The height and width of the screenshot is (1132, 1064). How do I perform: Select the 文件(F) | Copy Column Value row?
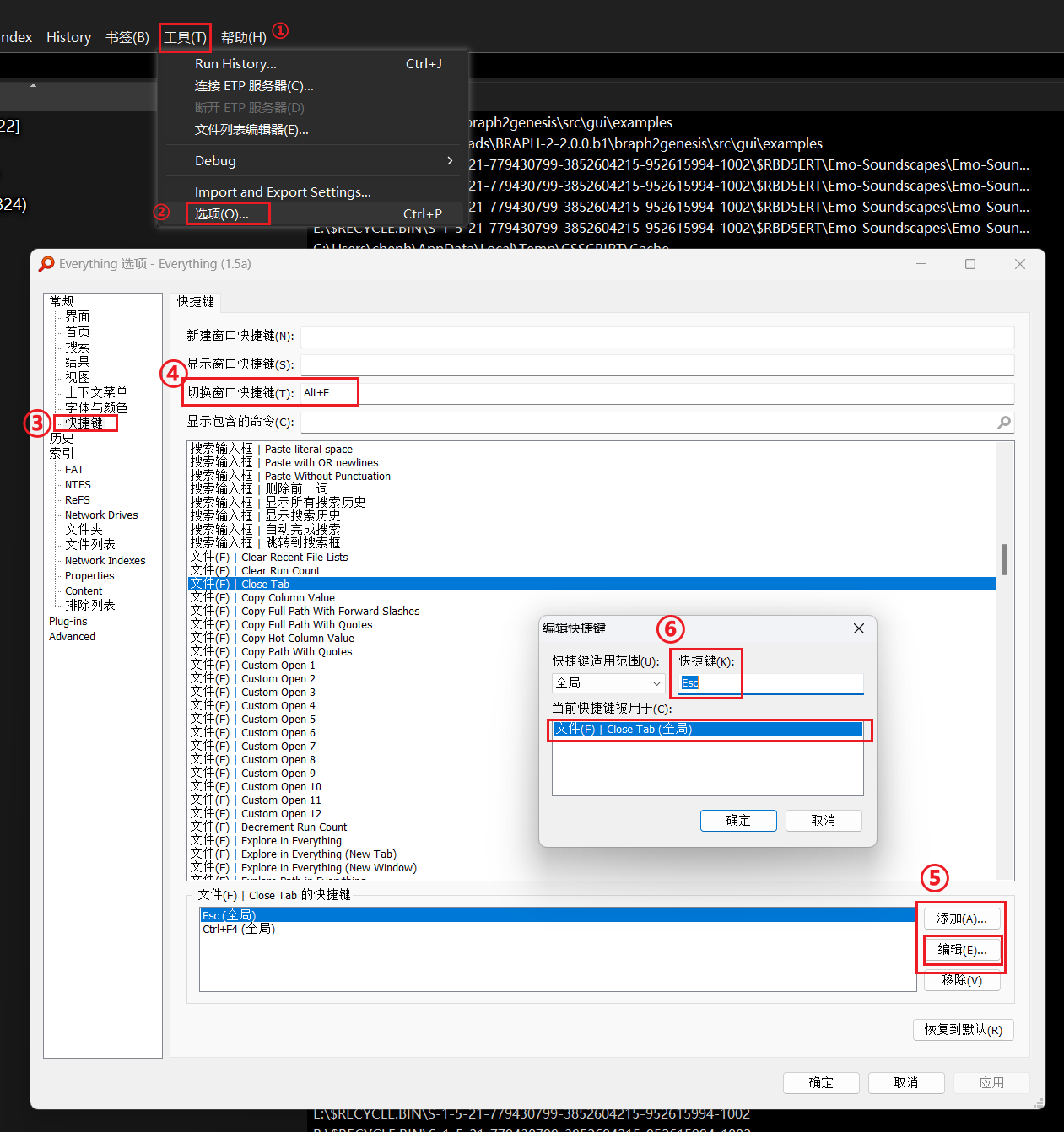591,598
